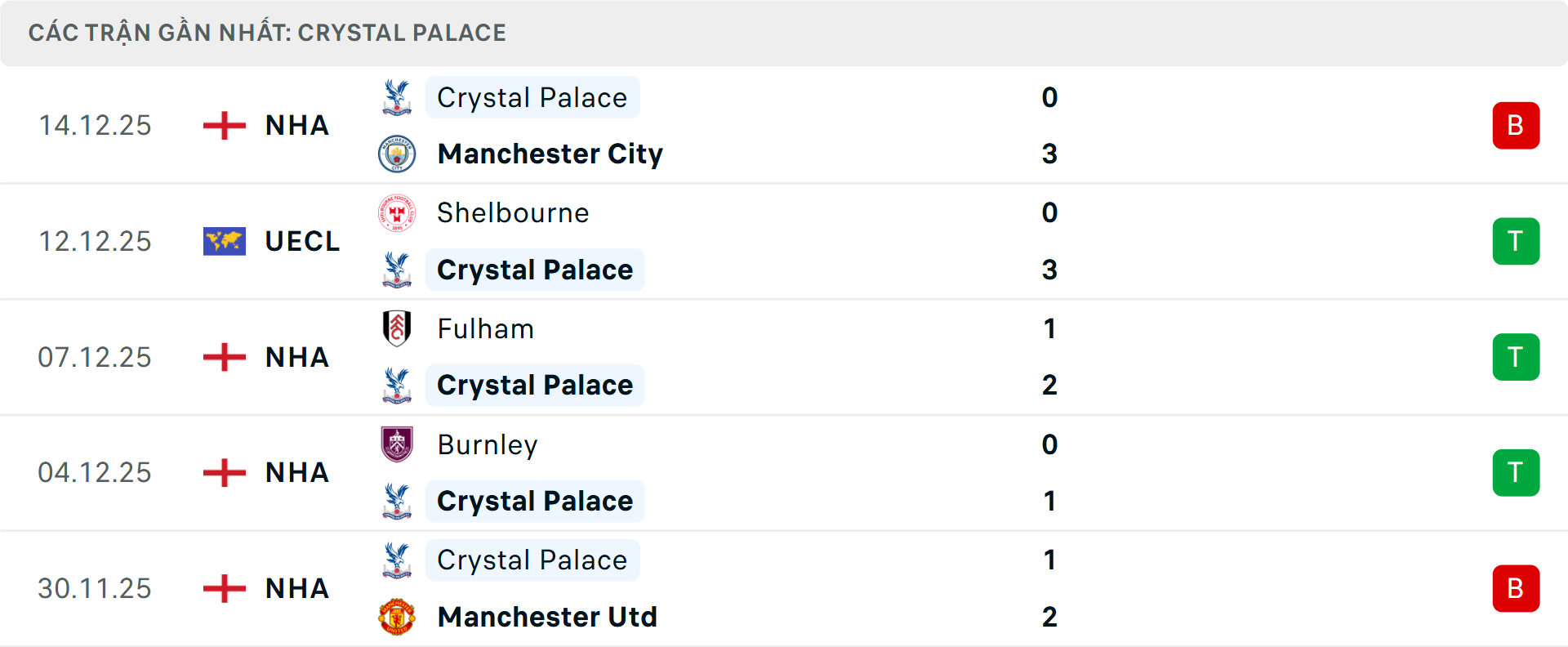Open the Manchester Utd team link
1568x647 pixels.
click(547, 617)
